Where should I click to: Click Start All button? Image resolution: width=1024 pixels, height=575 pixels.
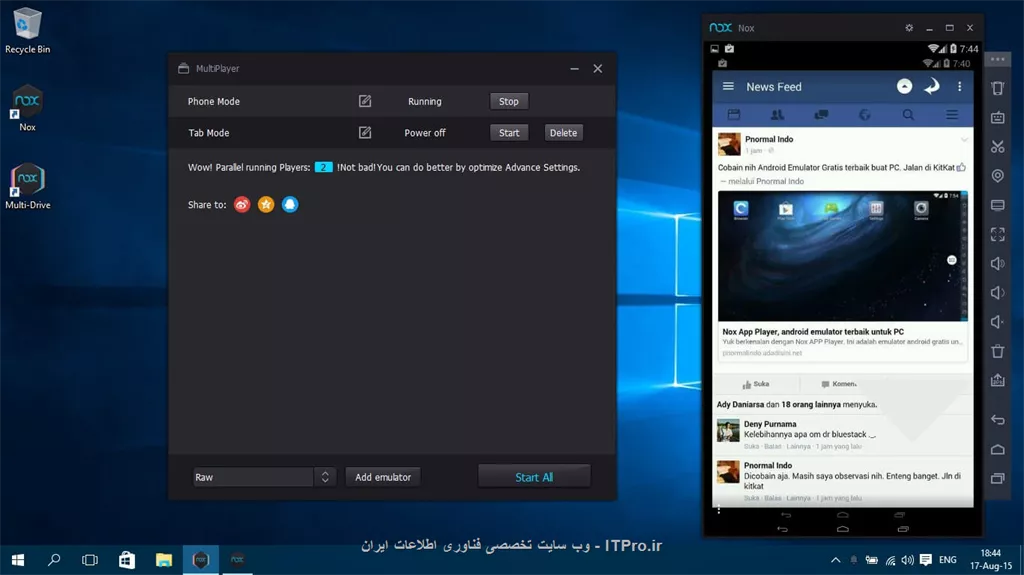534,477
